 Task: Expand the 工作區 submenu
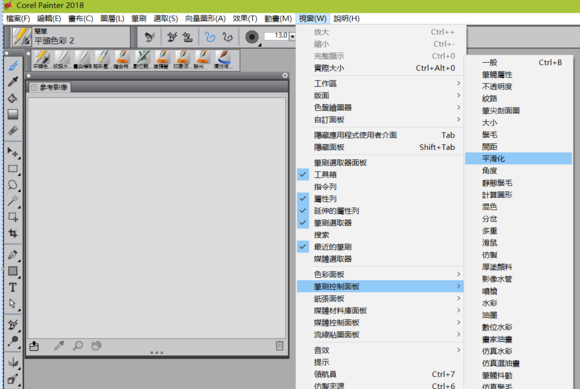(x=380, y=84)
